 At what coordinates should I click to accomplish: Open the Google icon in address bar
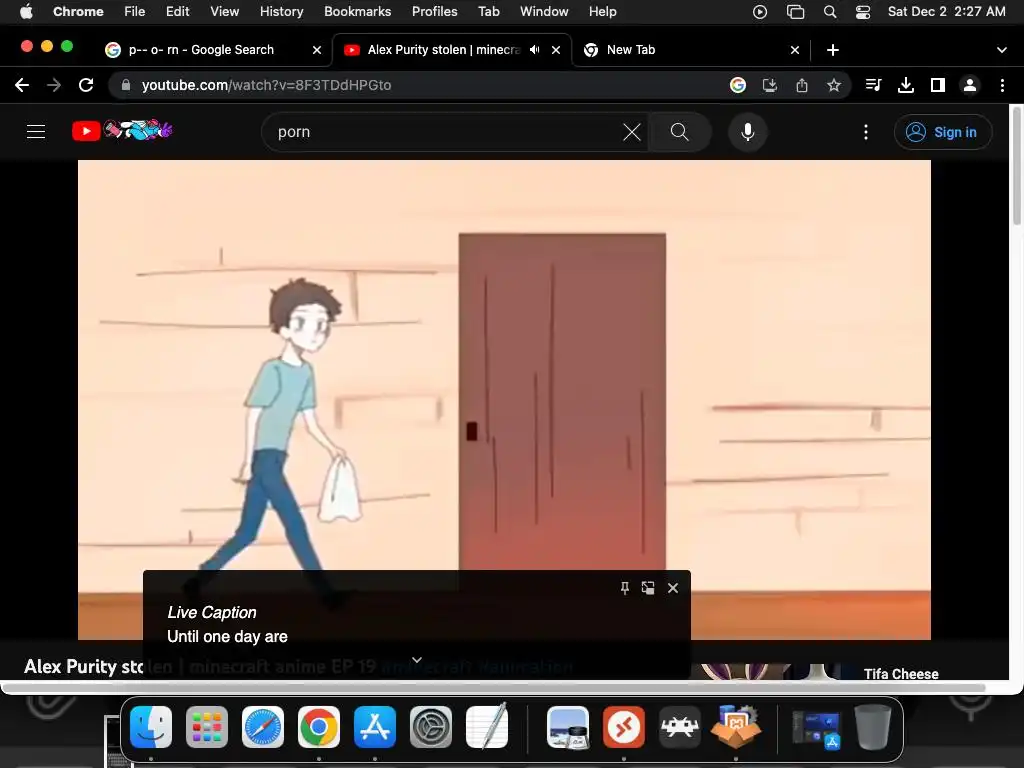[738, 85]
